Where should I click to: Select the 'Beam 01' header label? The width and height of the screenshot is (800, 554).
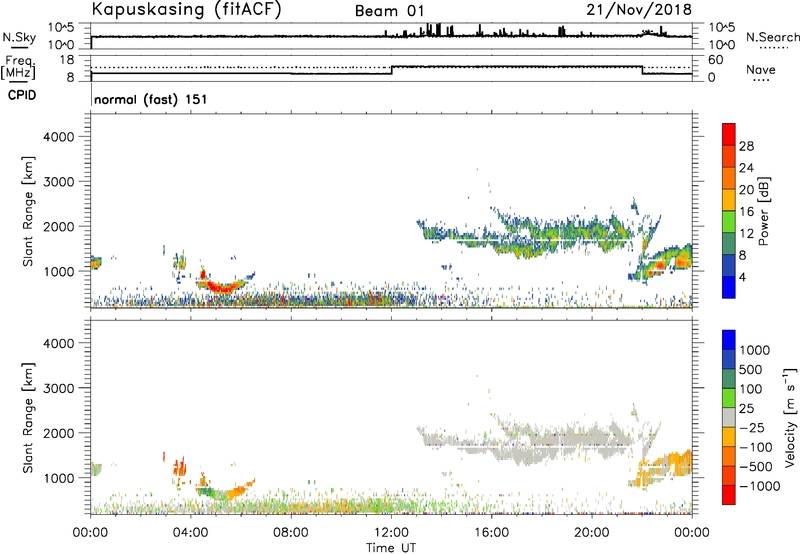tap(389, 11)
